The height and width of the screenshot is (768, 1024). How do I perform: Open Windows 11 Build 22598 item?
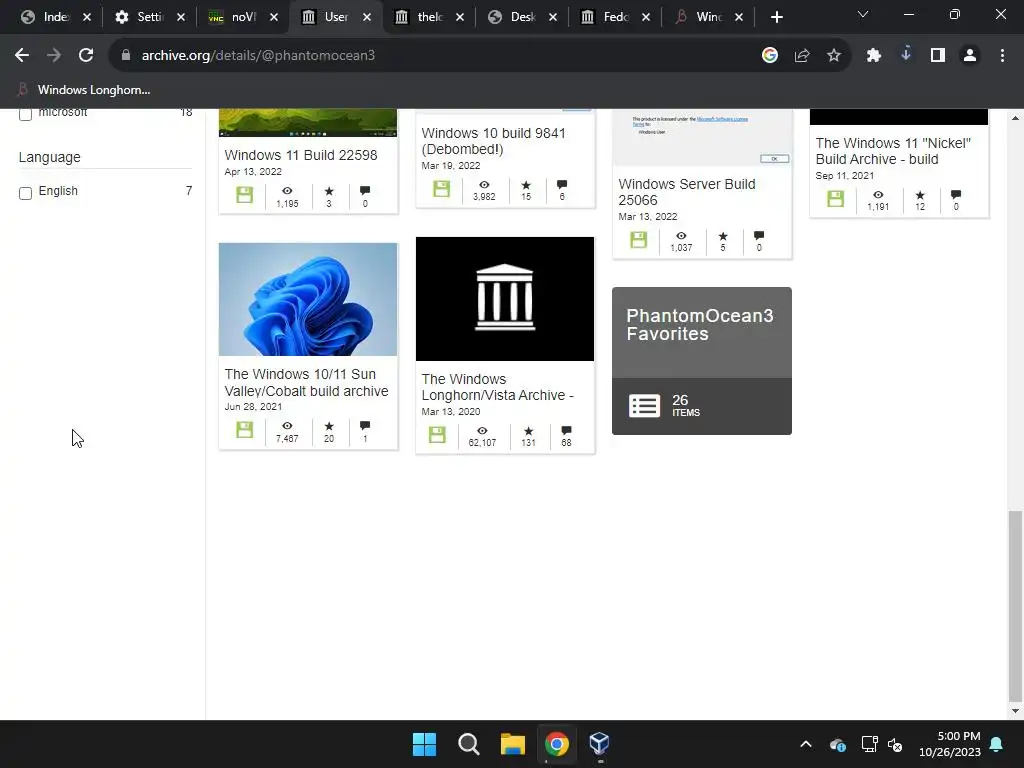coord(301,155)
